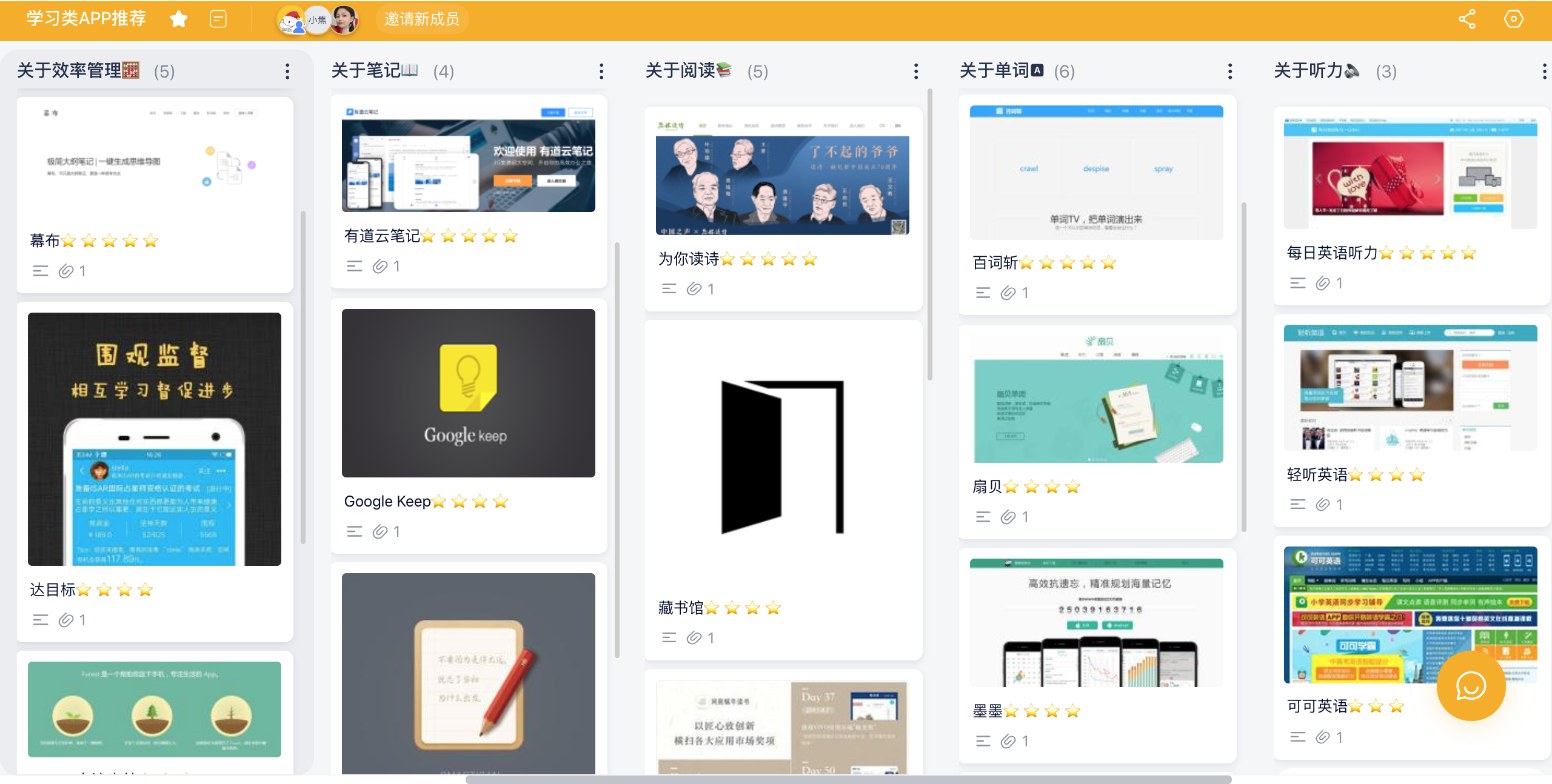Screen dimensions: 1552x784
Task: Open the 关于笔记 list three-dot menu
Action: point(601,71)
